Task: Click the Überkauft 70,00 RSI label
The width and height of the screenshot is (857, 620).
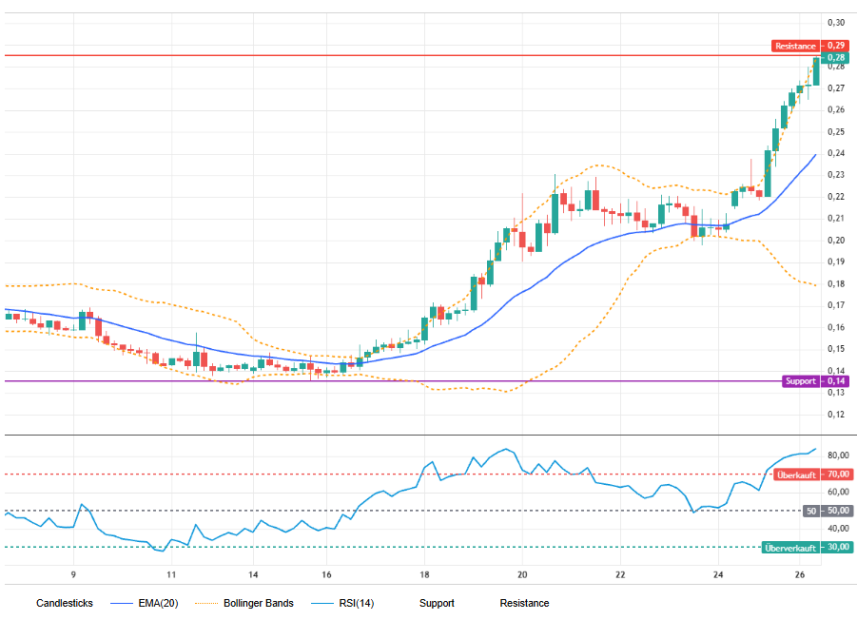Action: pos(813,475)
